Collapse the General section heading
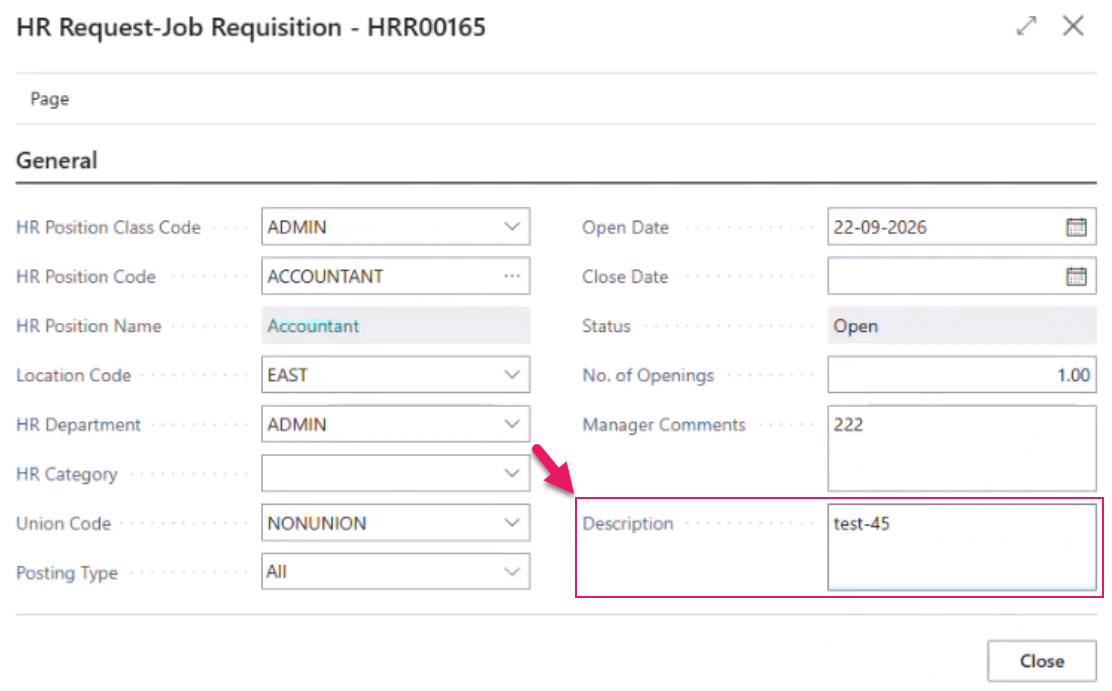Viewport: 1112px width, 691px height. (x=57, y=160)
